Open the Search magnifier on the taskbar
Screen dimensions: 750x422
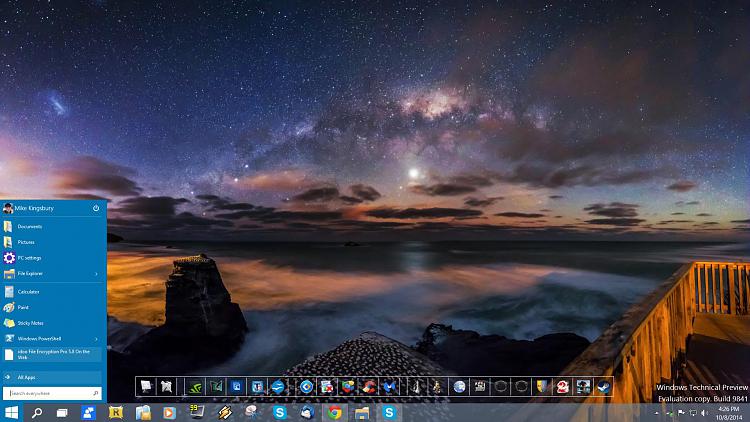[x=36, y=412]
